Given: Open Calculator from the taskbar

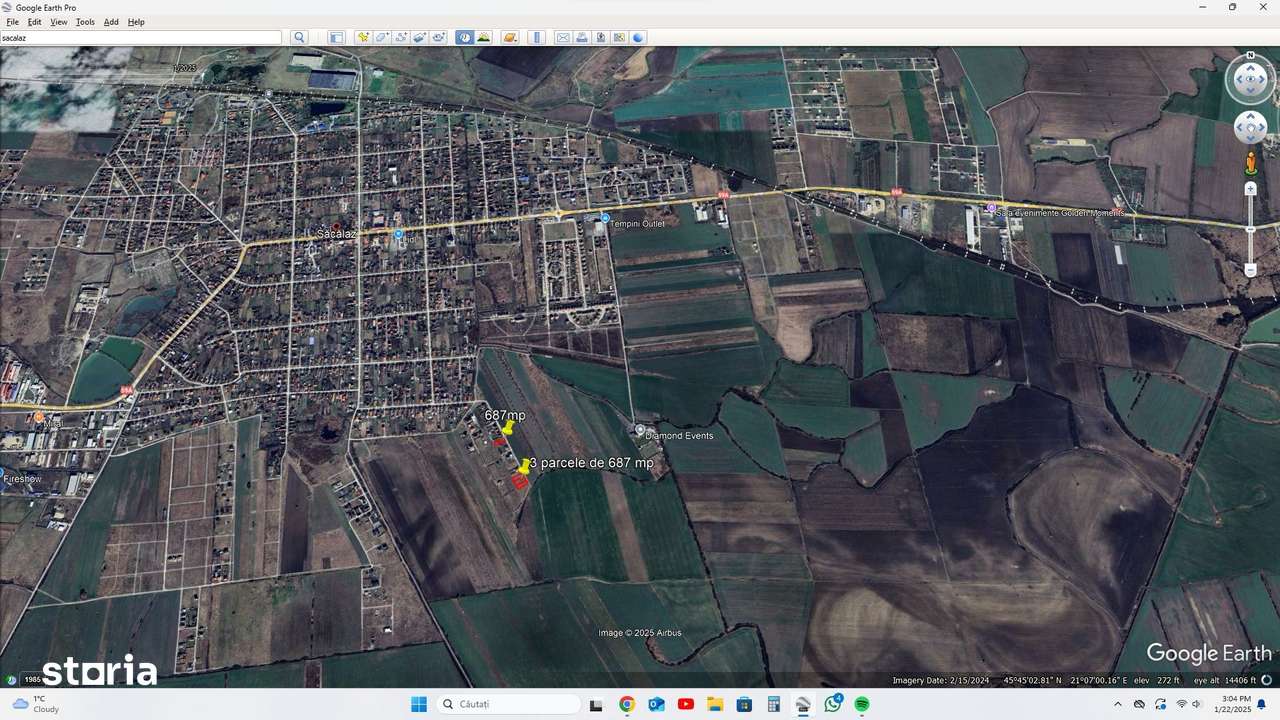Looking at the screenshot, I should pyautogui.click(x=774, y=704).
